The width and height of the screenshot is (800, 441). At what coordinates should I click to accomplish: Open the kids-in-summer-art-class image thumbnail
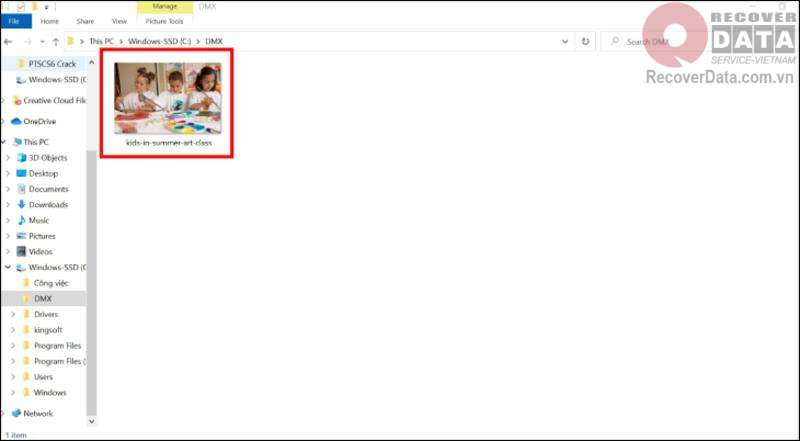[x=168, y=98]
